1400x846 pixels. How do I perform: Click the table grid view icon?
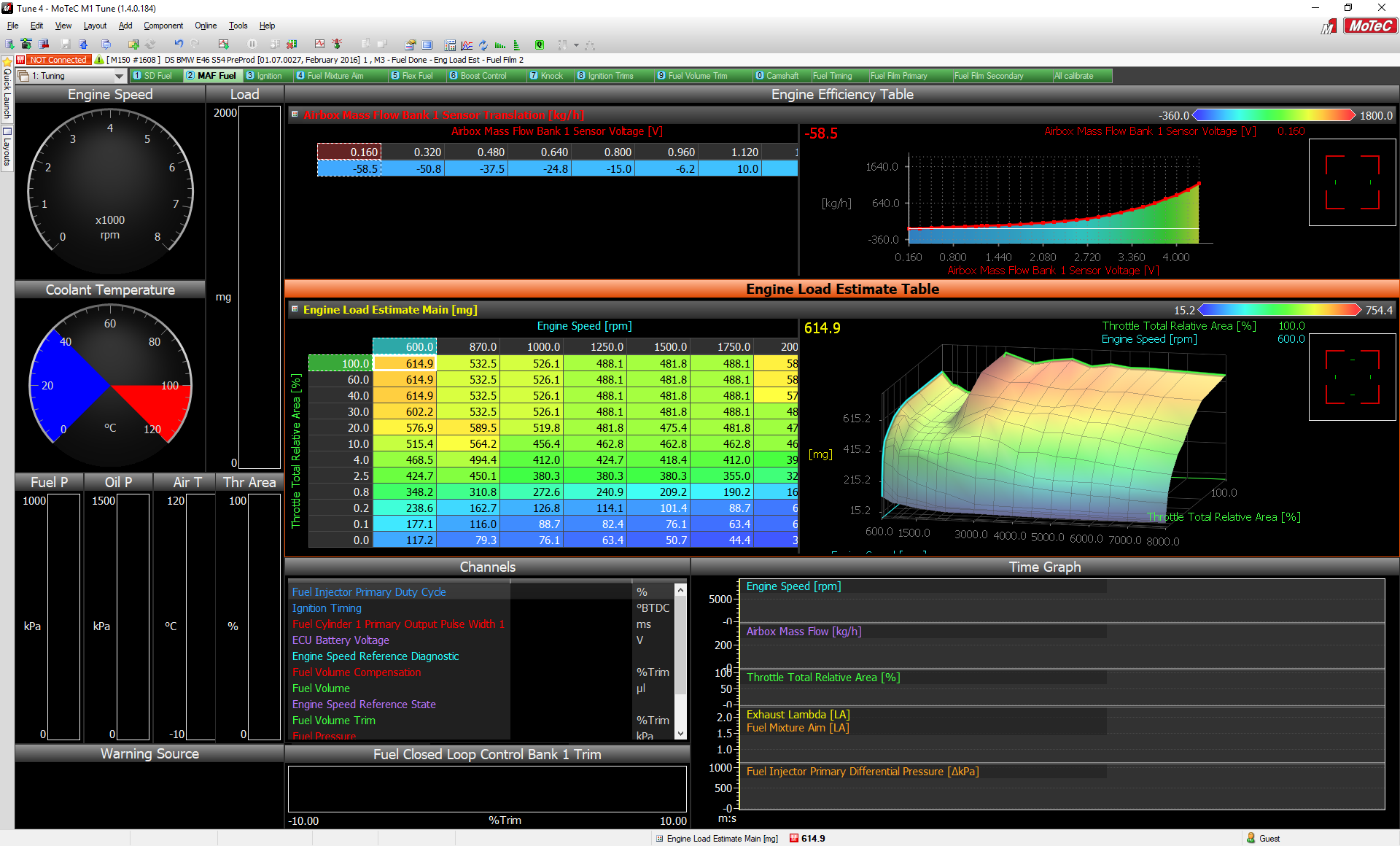(450, 44)
